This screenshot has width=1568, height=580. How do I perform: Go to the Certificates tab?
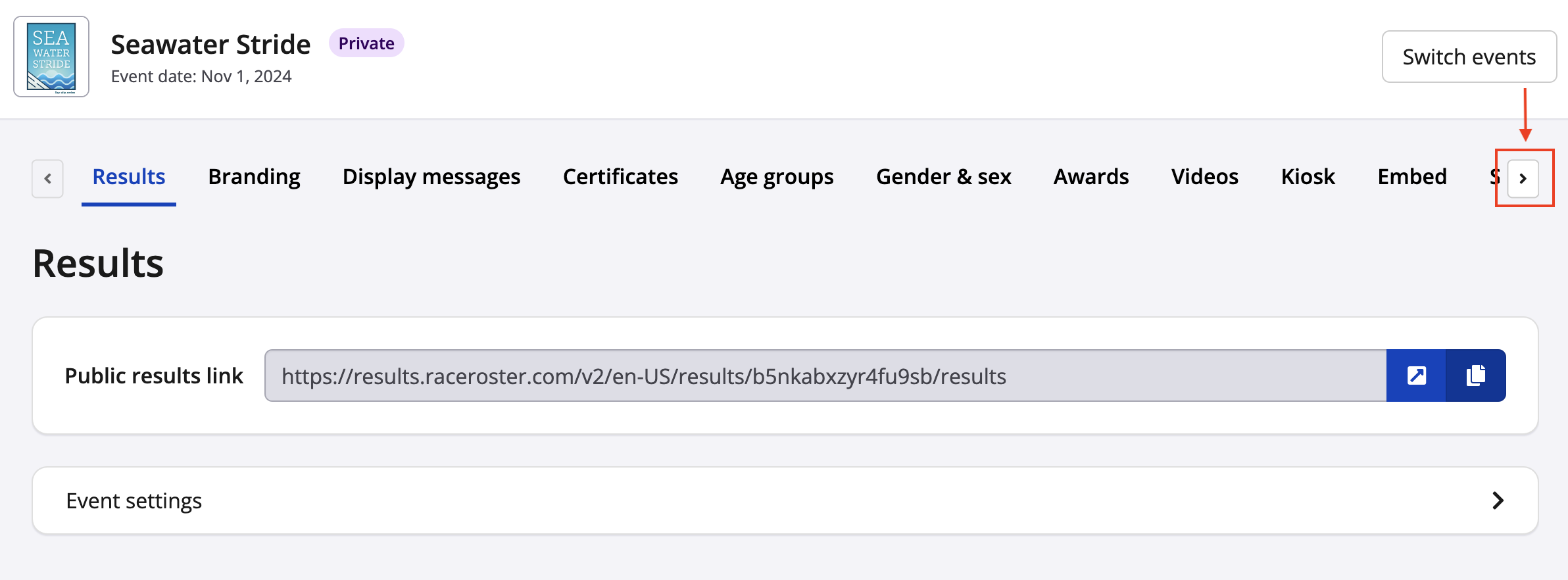point(620,177)
